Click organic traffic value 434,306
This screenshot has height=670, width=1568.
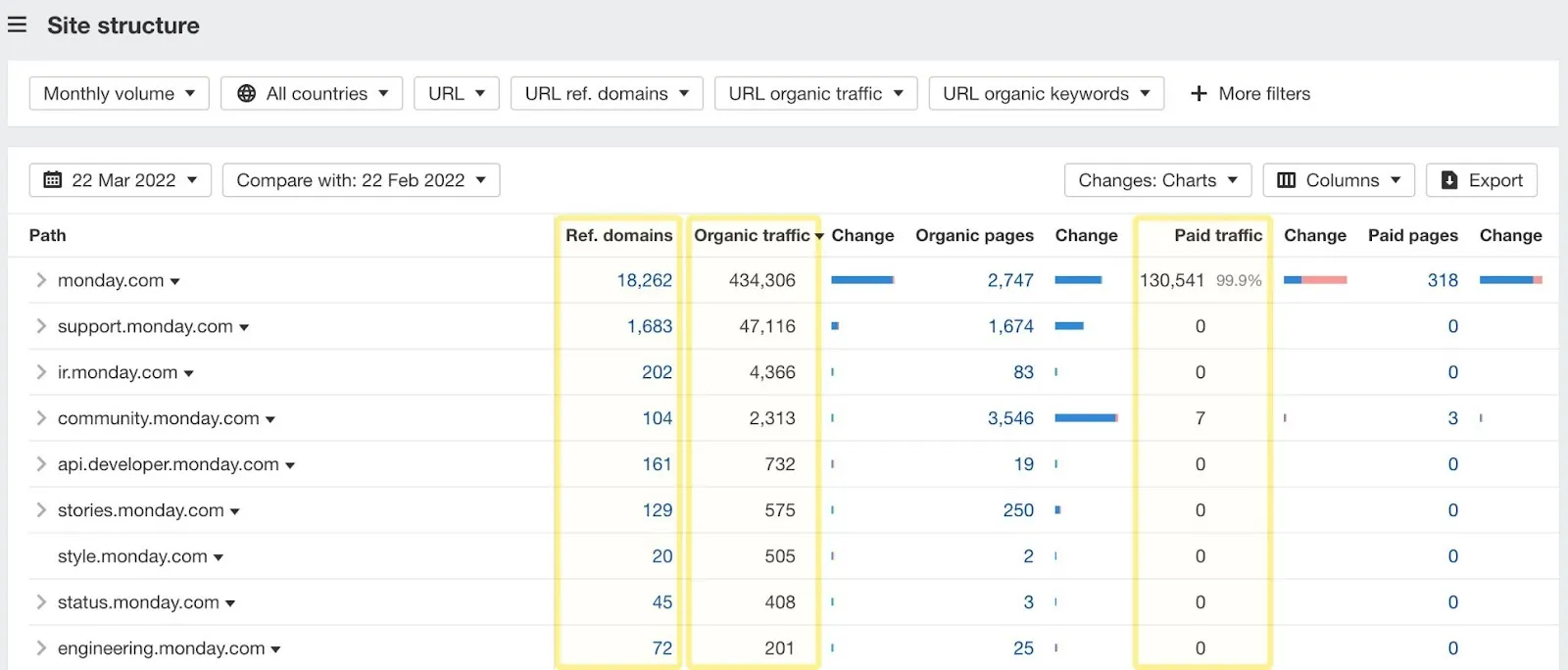(762, 280)
